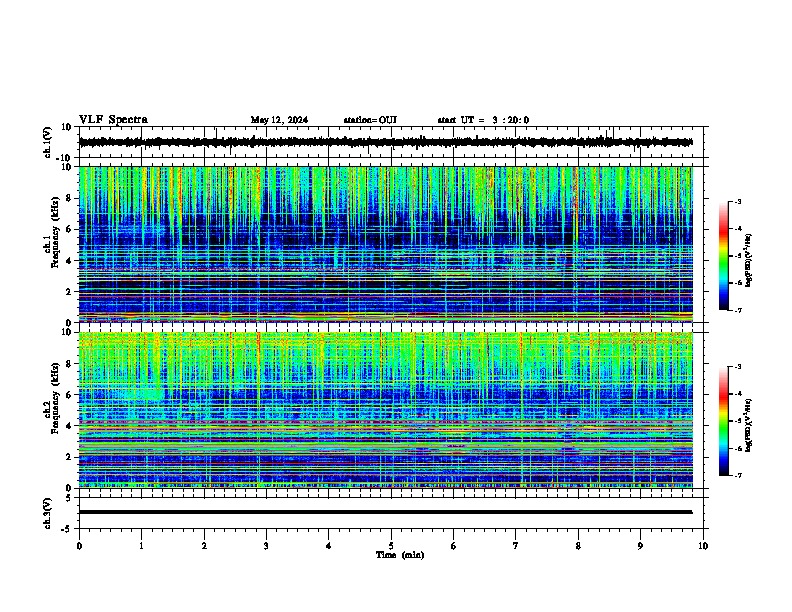Click the ch.1 frequency spectrogram plot
Image resolution: width=792 pixels, height=612 pixels.
(x=386, y=244)
